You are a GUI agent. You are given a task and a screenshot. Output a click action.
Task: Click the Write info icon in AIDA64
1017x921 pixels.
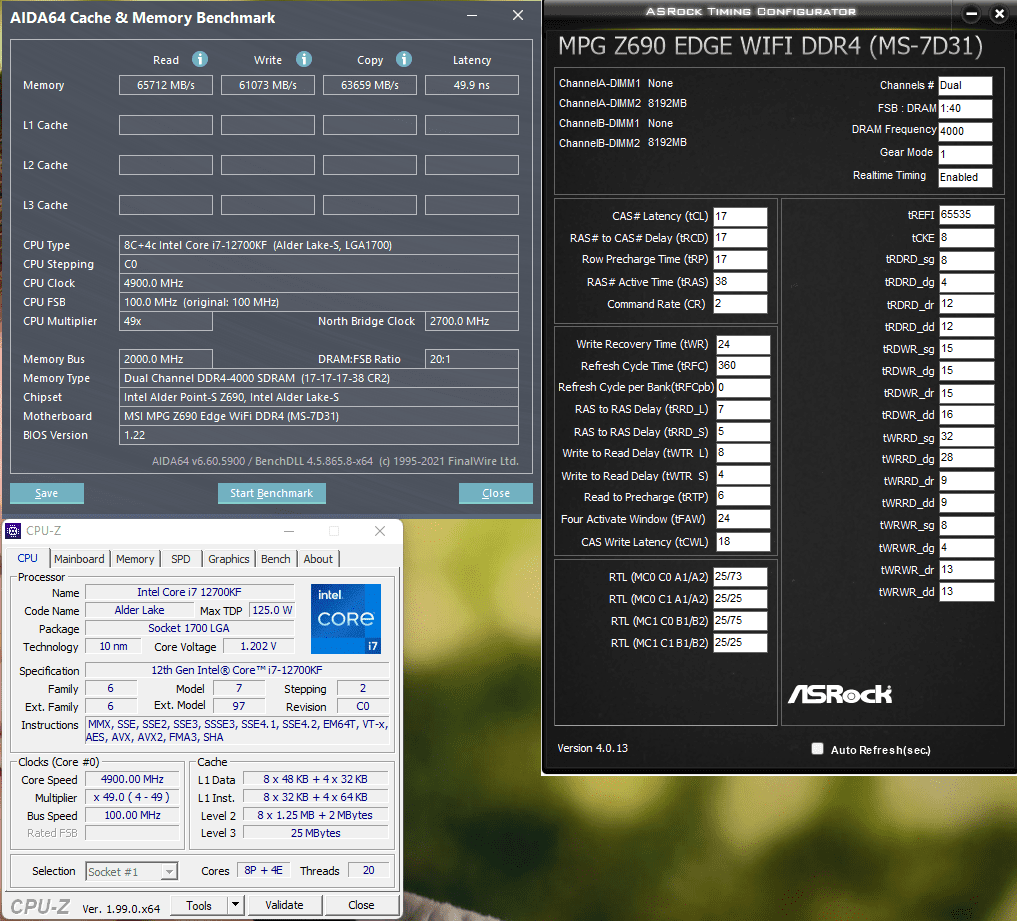[x=304, y=60]
